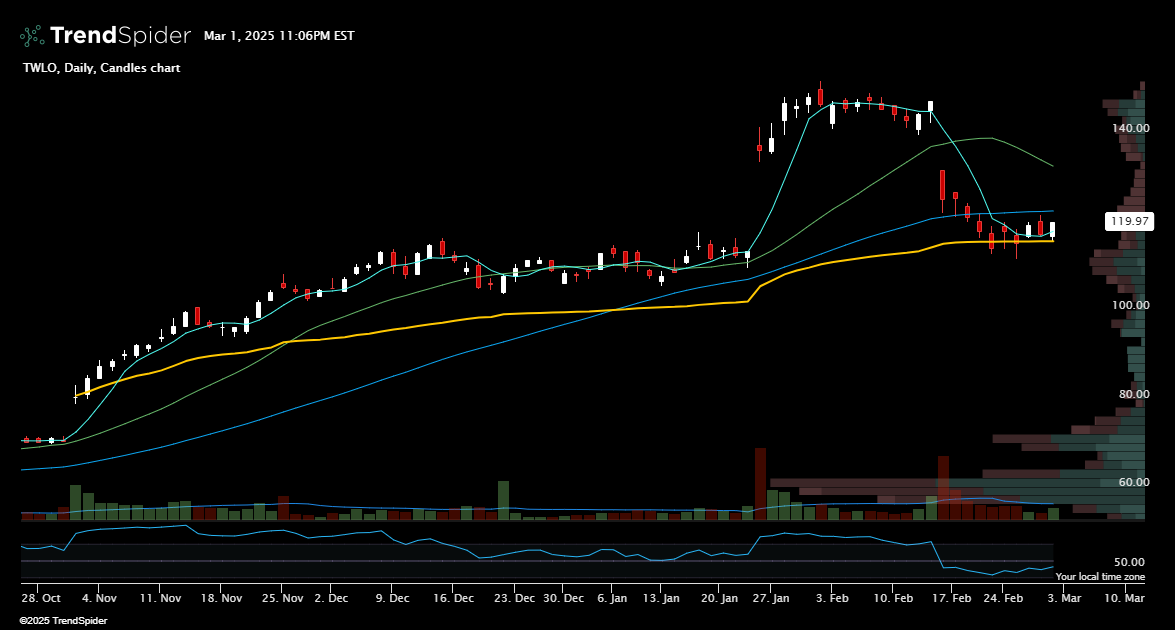Click the TrendSpider brand name text
This screenshot has width=1175, height=630.
[121, 35]
